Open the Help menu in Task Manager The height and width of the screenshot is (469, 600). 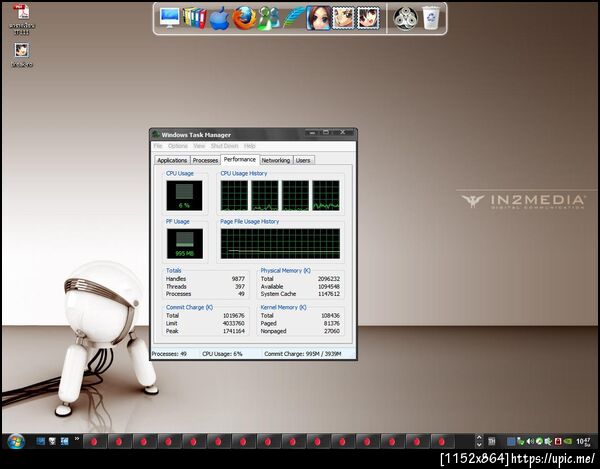pos(249,146)
